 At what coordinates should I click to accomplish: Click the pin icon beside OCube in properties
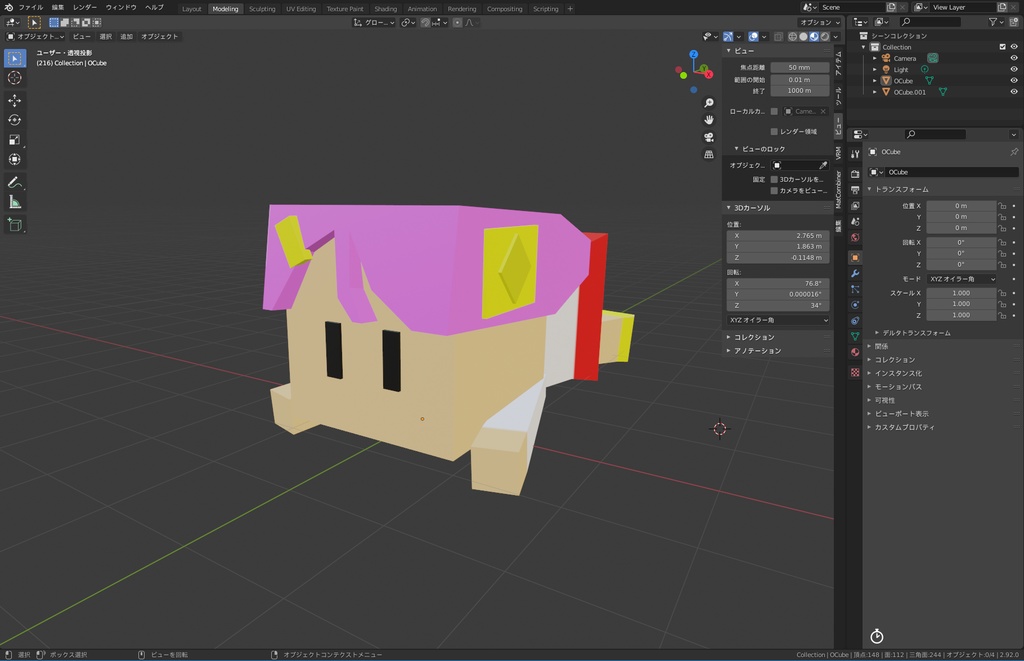[x=1014, y=152]
